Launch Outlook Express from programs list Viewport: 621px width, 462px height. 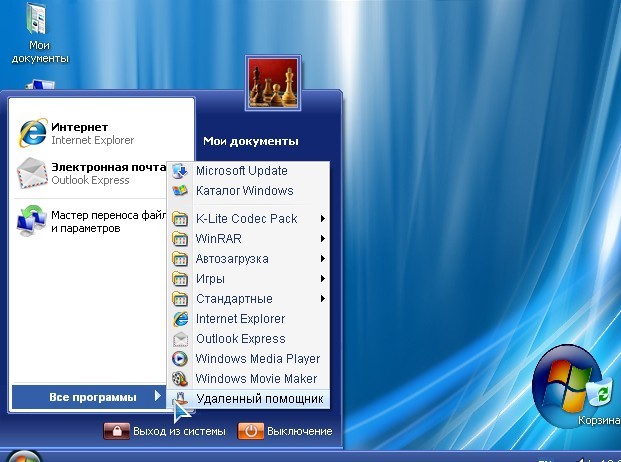[248, 339]
